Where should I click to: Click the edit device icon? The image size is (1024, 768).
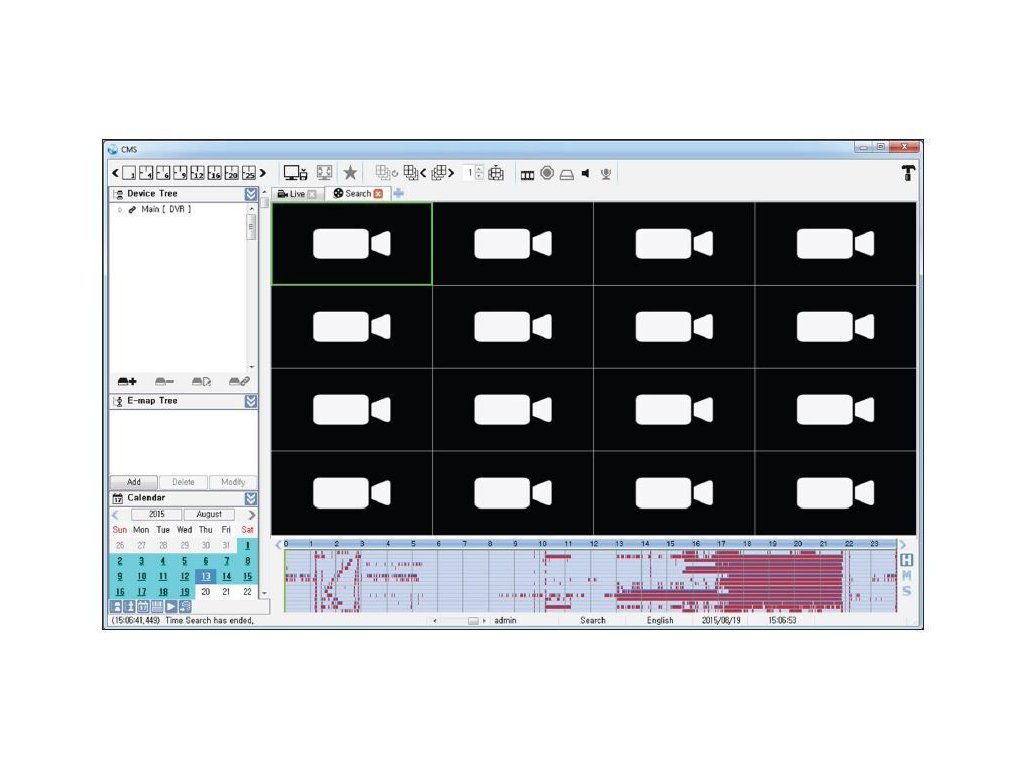(201, 381)
